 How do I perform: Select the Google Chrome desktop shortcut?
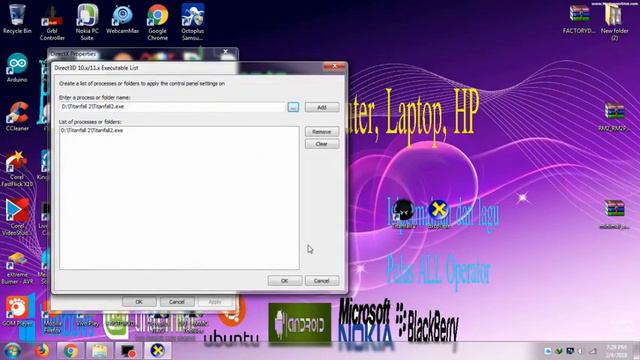(158, 22)
